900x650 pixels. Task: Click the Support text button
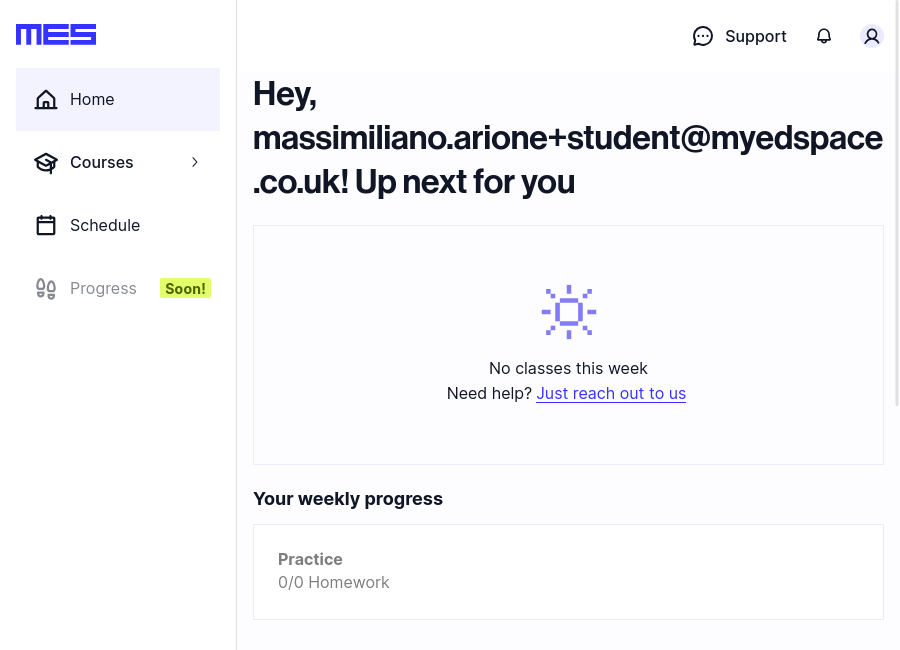(x=755, y=36)
